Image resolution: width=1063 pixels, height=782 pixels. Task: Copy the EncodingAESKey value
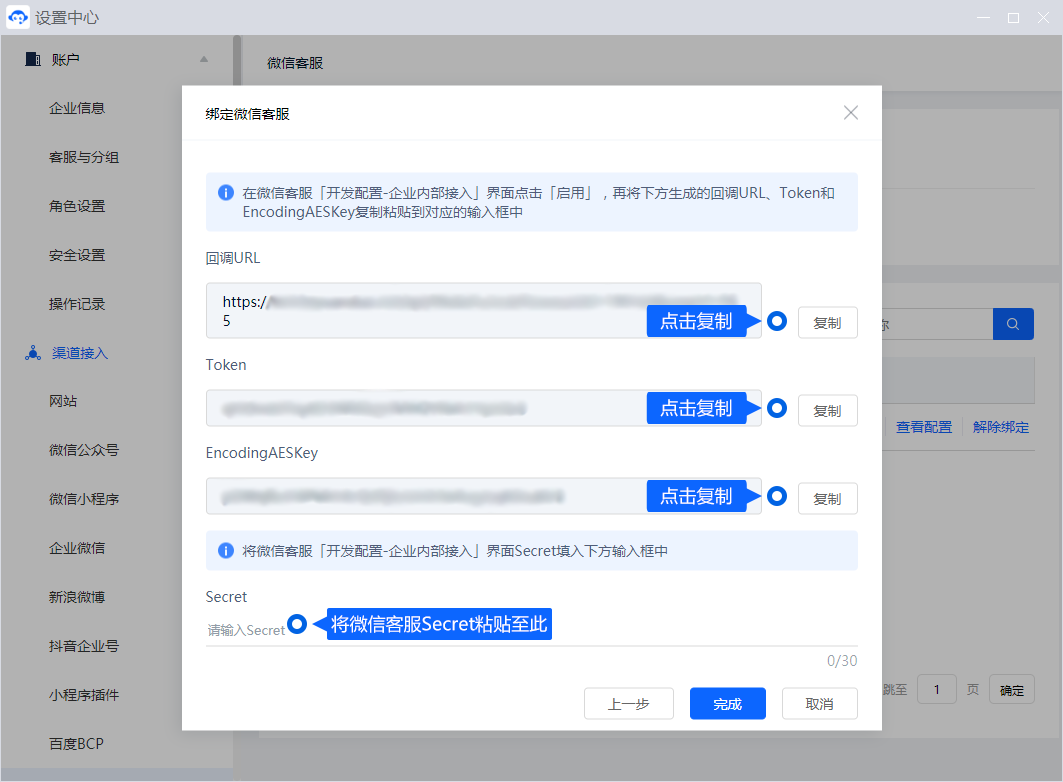coord(827,499)
